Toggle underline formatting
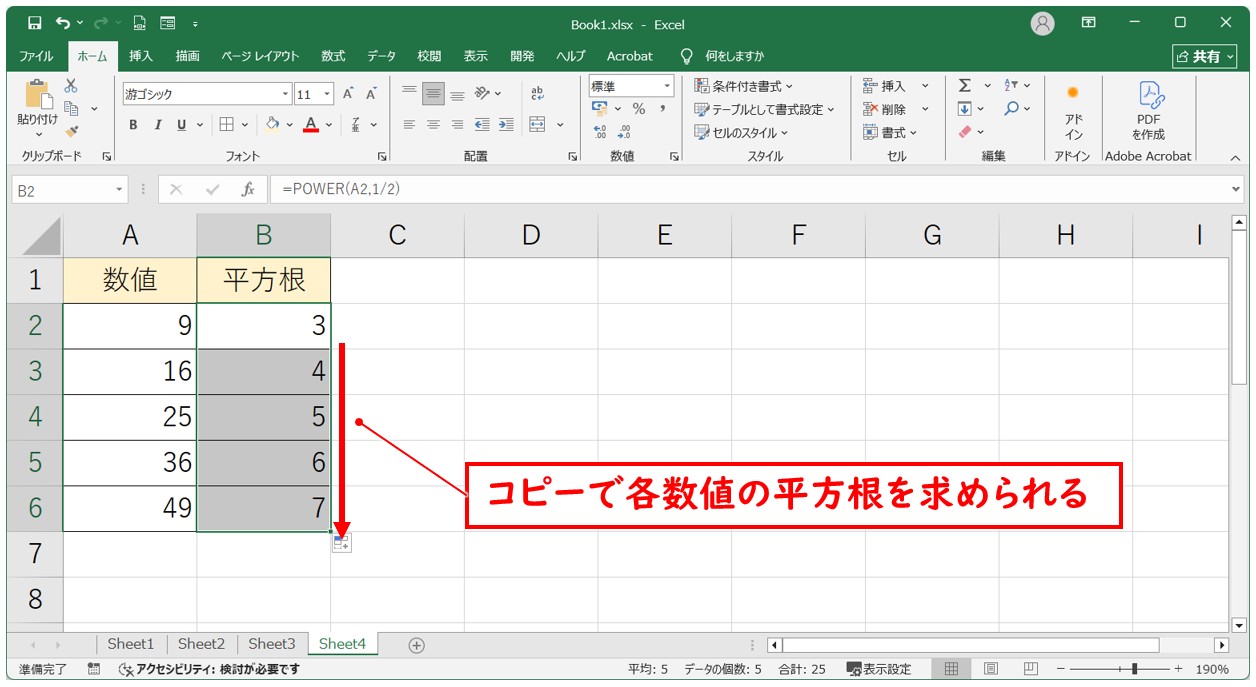 (181, 124)
